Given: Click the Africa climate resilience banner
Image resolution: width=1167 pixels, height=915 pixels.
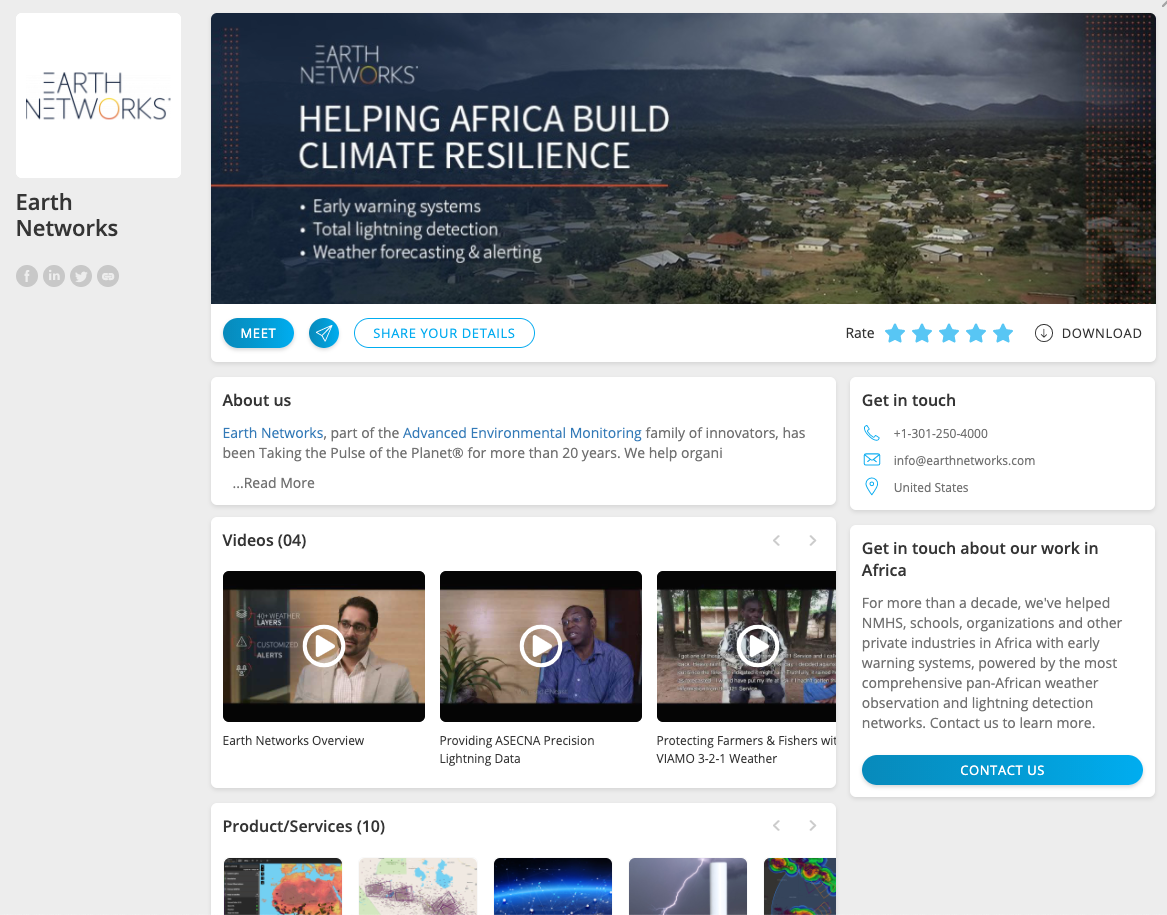Looking at the screenshot, I should tap(683, 158).
